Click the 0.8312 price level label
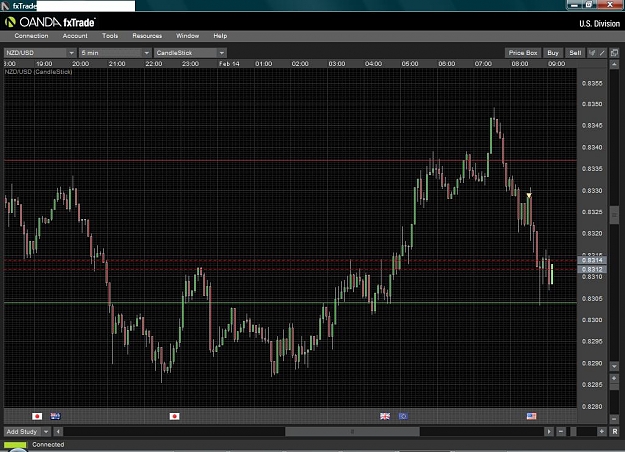The height and width of the screenshot is (452, 625). [x=592, y=269]
